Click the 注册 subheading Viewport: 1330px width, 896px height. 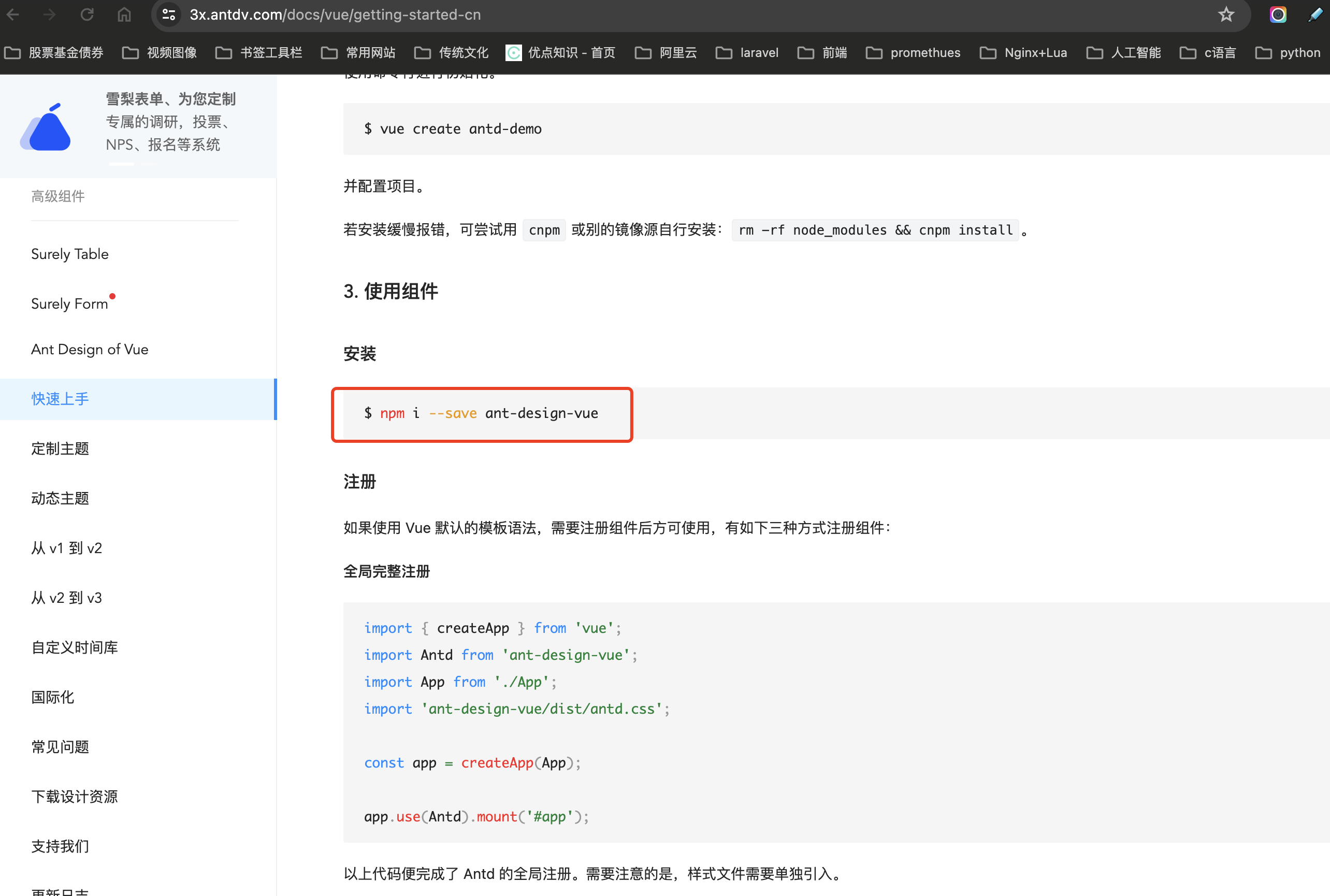pyautogui.click(x=360, y=482)
